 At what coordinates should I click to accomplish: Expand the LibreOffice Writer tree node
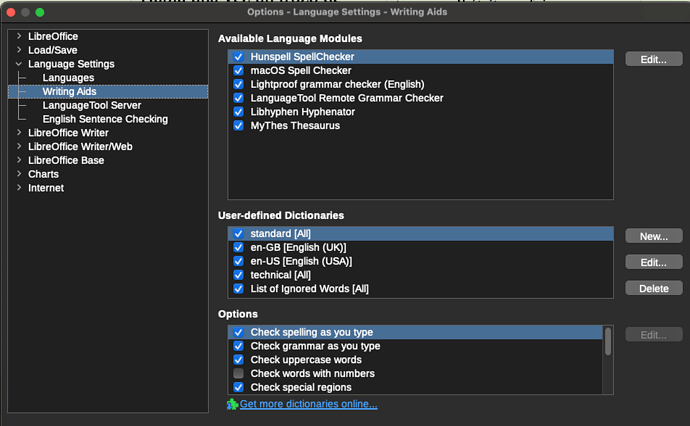click(x=19, y=132)
